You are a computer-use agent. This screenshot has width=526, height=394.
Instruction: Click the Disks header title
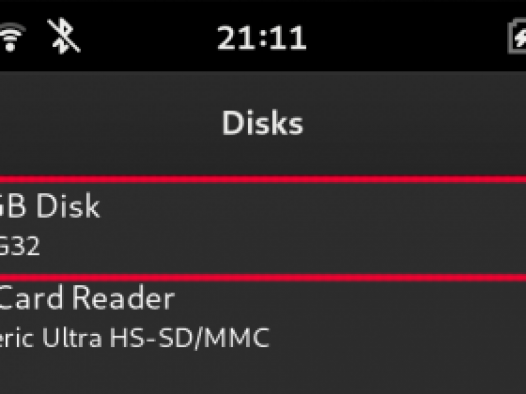(x=263, y=123)
